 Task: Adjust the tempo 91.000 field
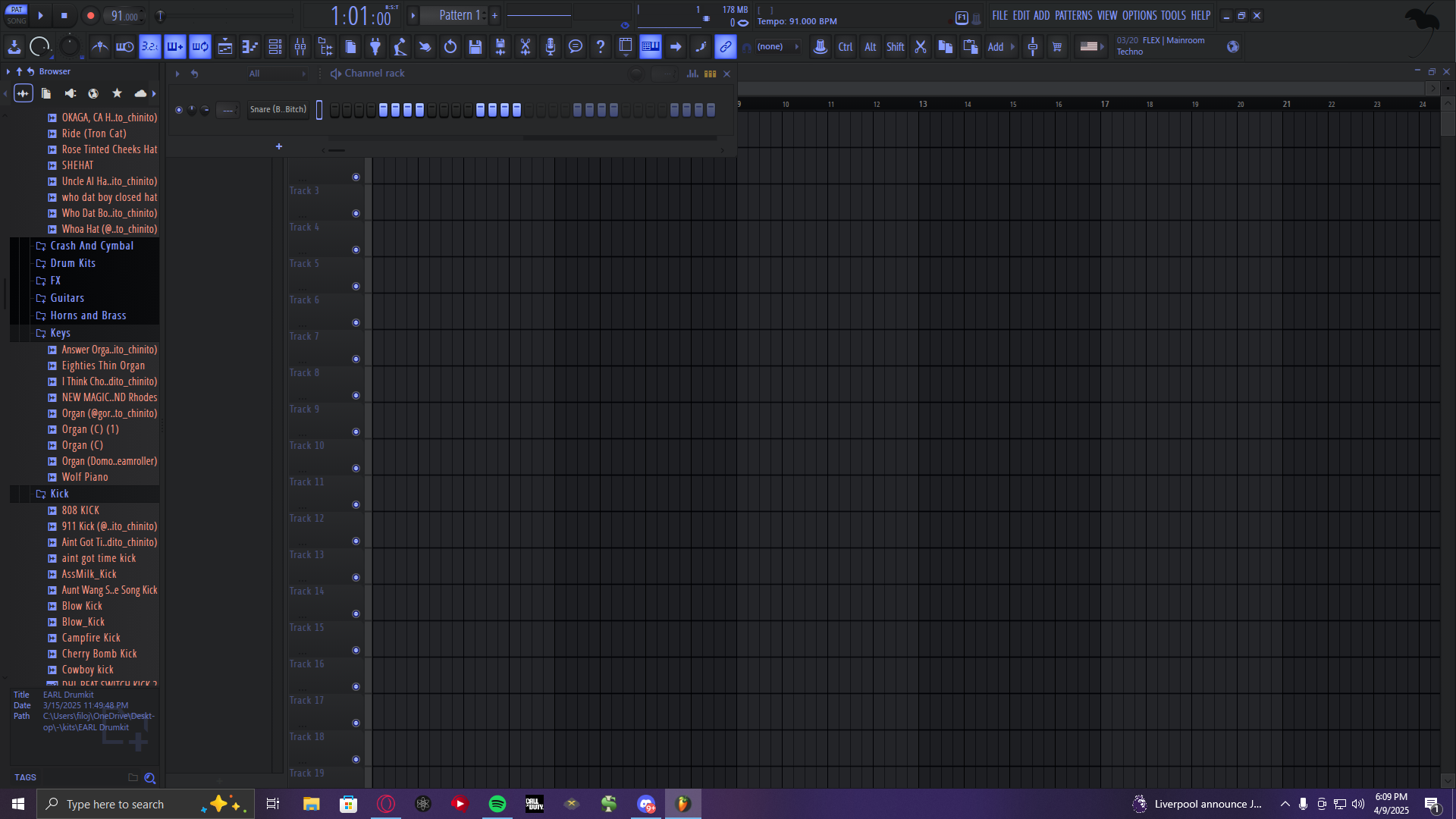pyautogui.click(x=124, y=15)
